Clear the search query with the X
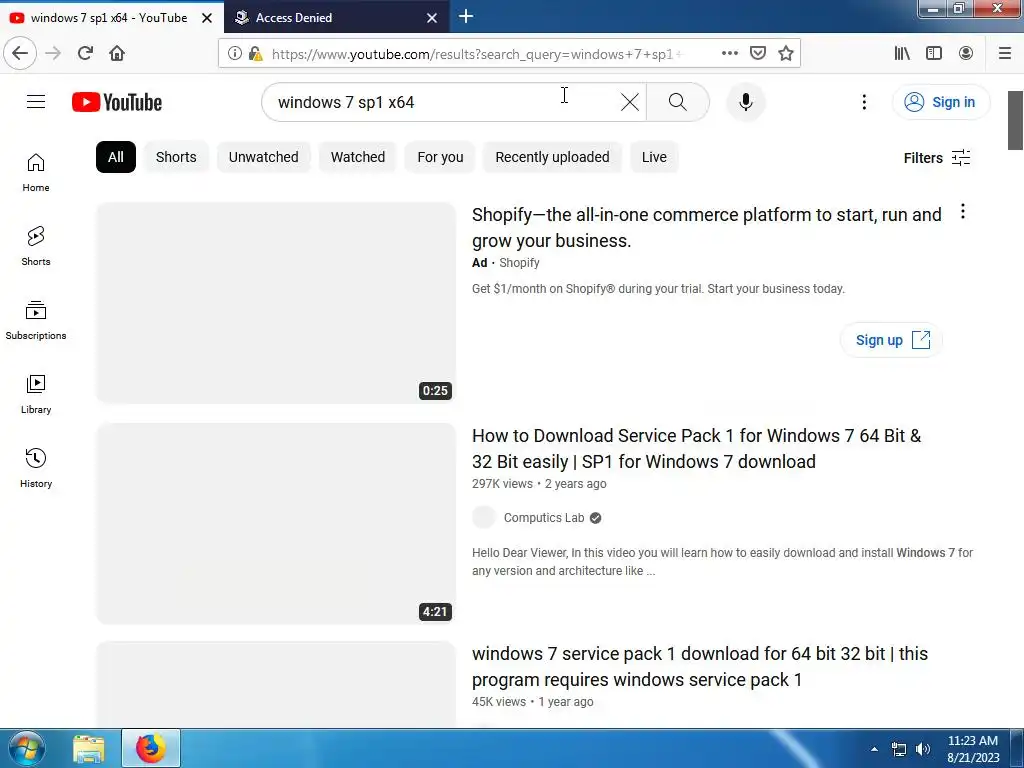1024x768 pixels. point(630,102)
